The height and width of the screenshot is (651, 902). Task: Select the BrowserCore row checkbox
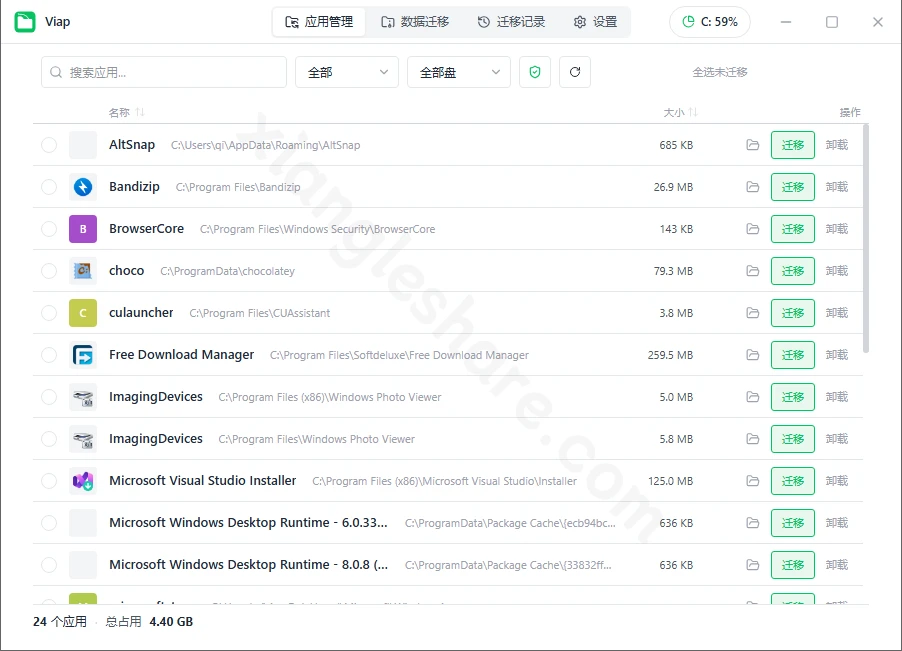(49, 229)
